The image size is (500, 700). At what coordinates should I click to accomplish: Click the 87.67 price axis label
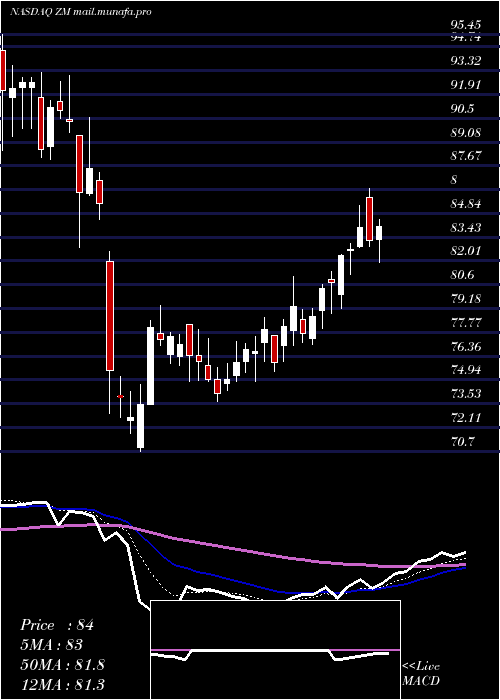tap(466, 156)
